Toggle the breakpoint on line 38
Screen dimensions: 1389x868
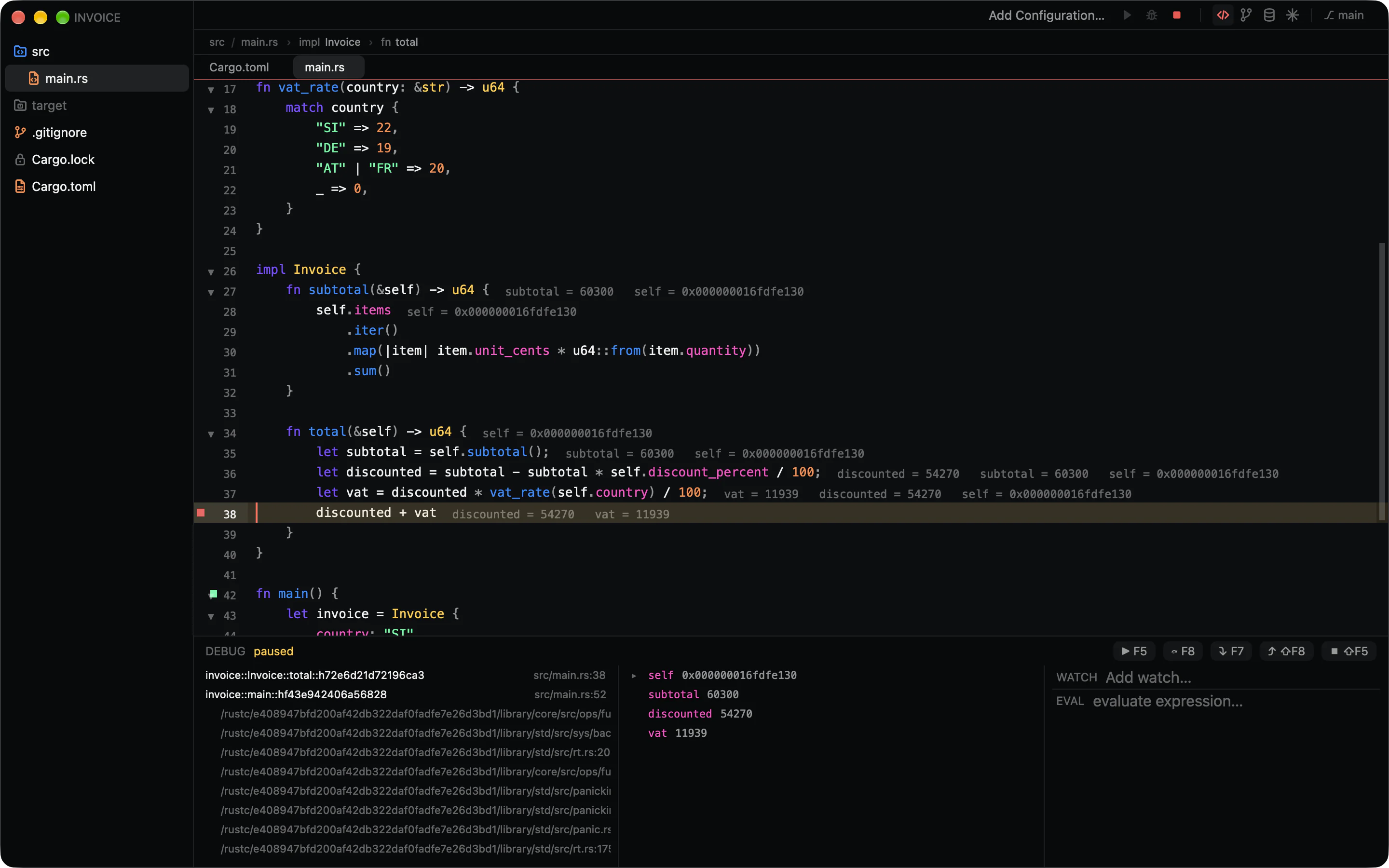tap(201, 513)
